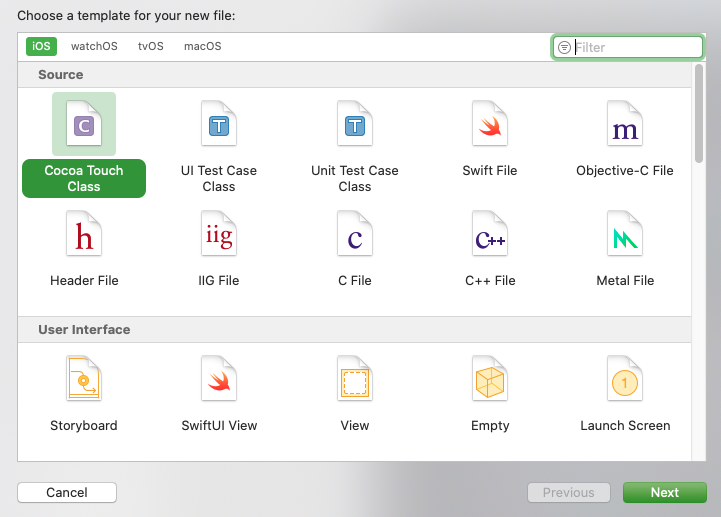Switch to the watchOS tab
The height and width of the screenshot is (517, 721).
click(x=94, y=46)
